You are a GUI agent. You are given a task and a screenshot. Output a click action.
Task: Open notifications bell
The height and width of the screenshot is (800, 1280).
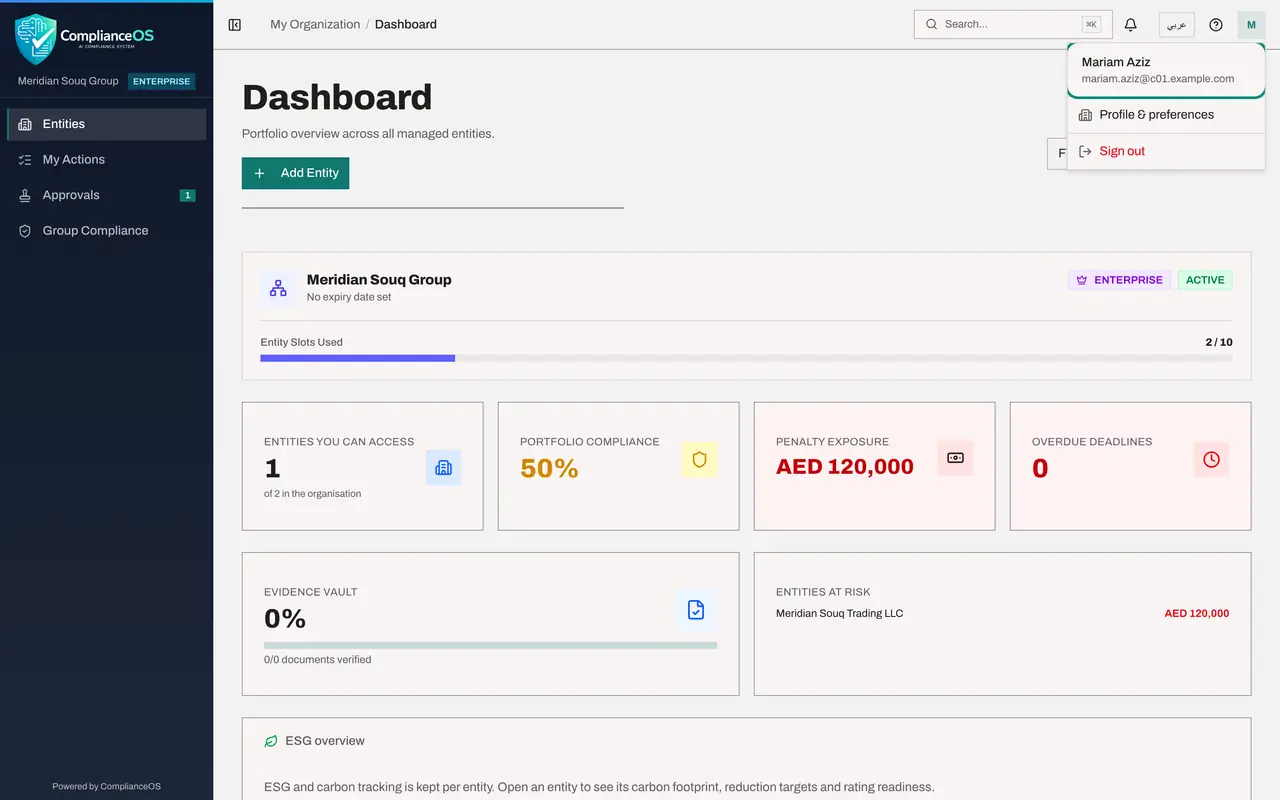coord(1131,25)
